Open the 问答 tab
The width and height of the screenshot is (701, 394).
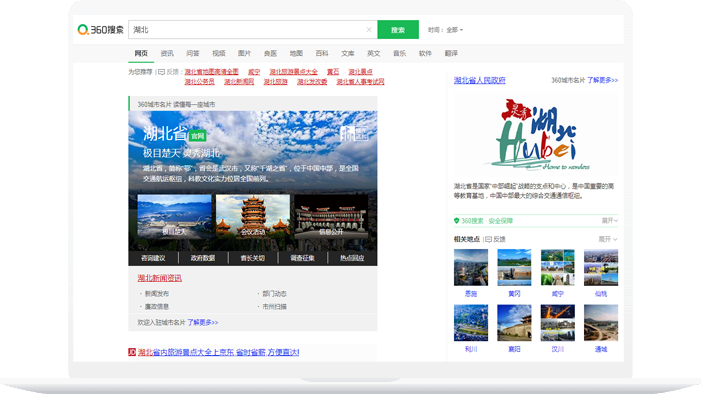coord(193,53)
